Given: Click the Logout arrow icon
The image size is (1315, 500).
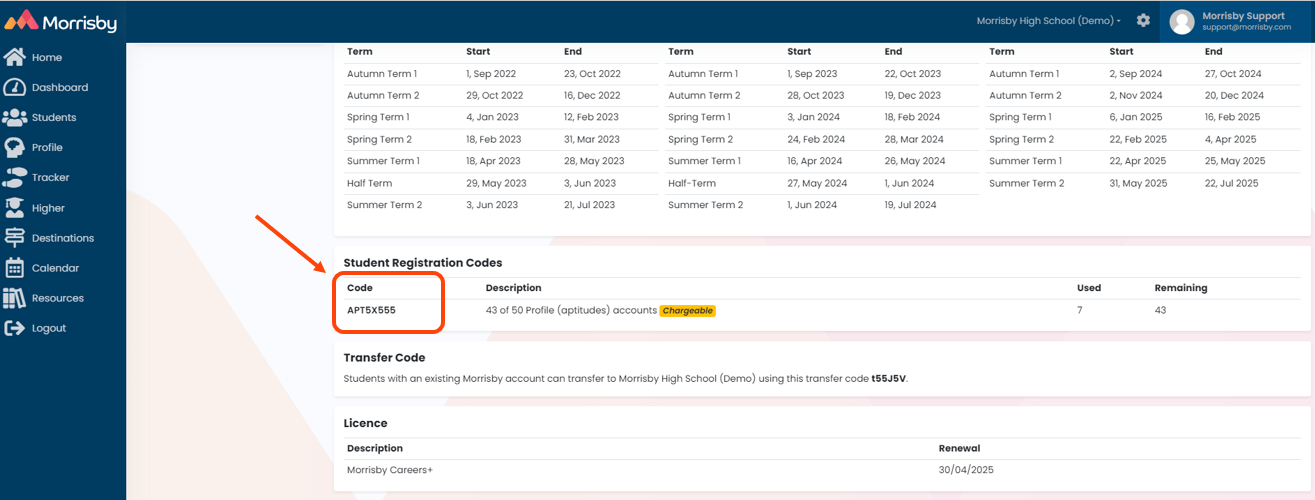Looking at the screenshot, I should coord(14,328).
